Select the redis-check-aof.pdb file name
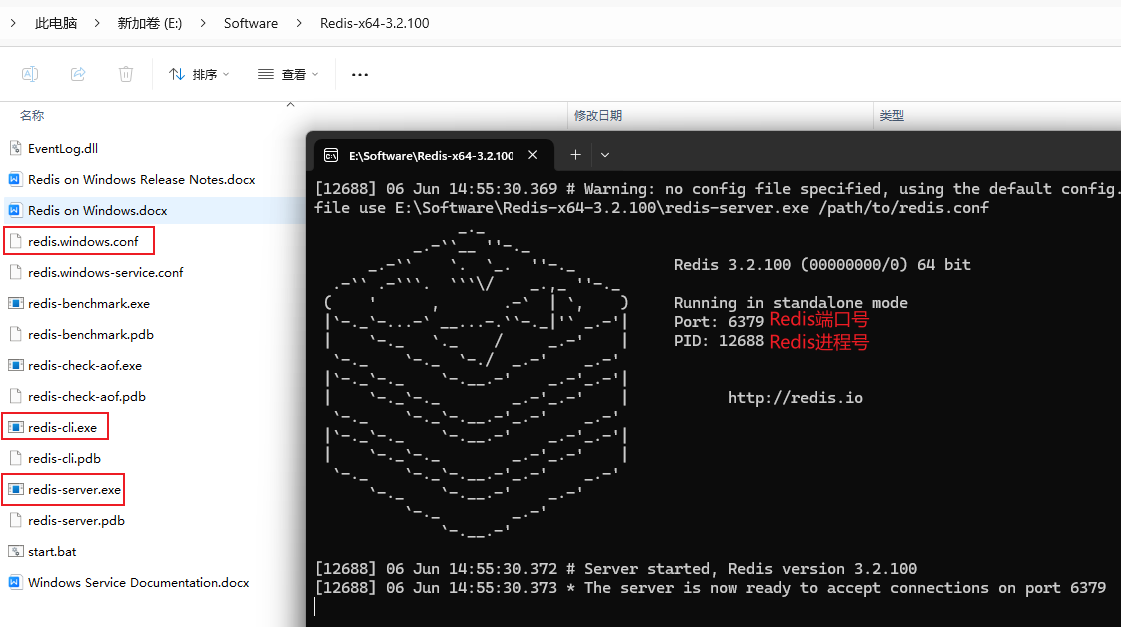Viewport: 1121px width, 627px height. point(87,396)
